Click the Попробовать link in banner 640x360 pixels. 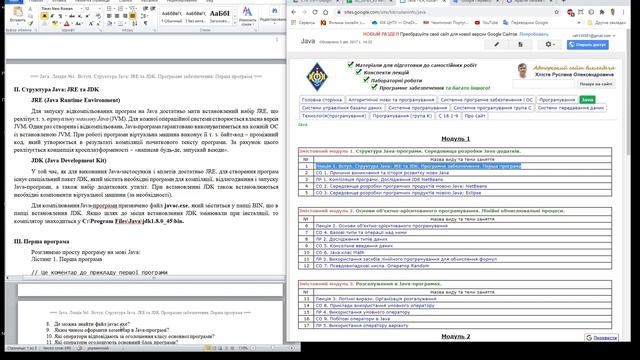click(533, 34)
